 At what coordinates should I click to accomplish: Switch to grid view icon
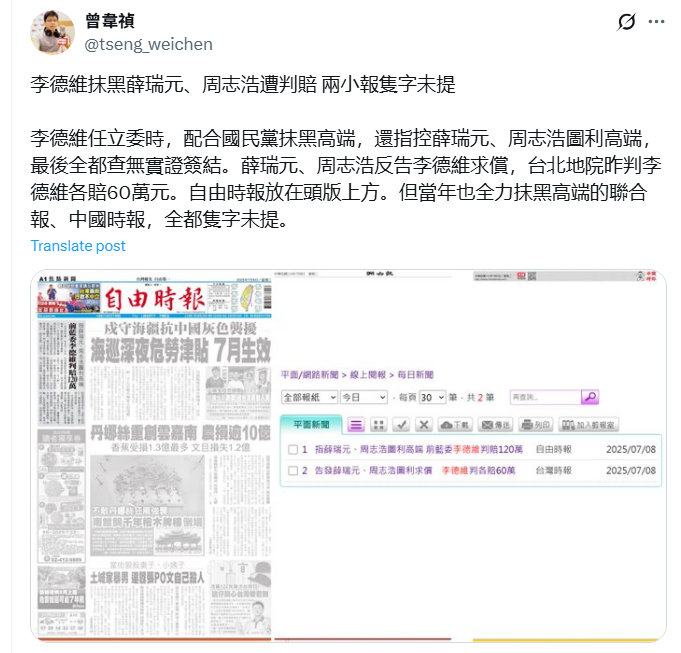click(x=379, y=425)
